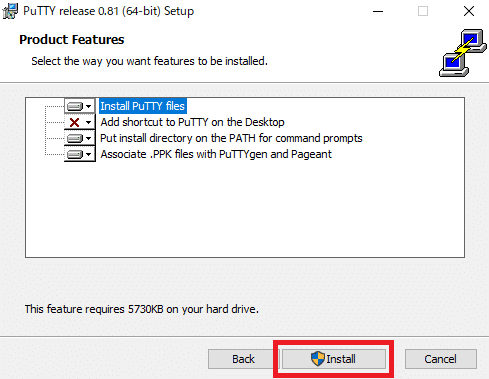
Task: Click the installer icon in title bar
Action: pyautogui.click(x=10, y=11)
